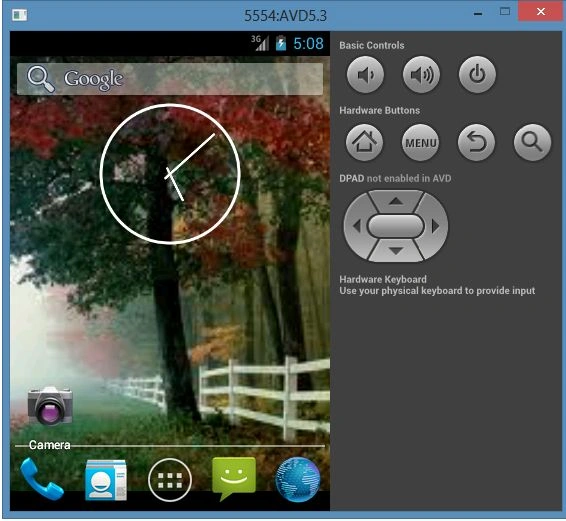Tap the hardware Home button
The width and height of the screenshot is (566, 521).
click(x=364, y=142)
